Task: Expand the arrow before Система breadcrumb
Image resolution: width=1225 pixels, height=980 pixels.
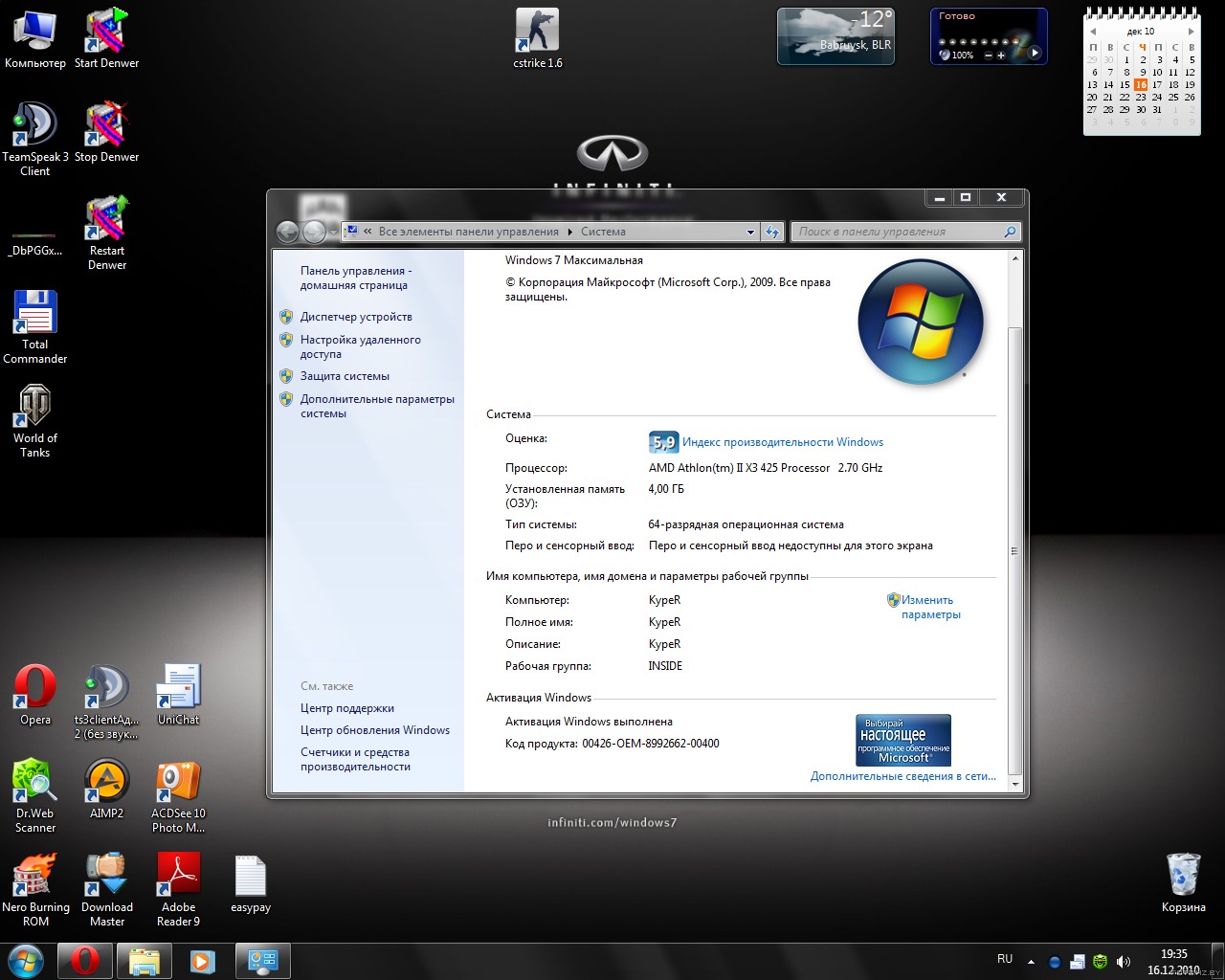Action: click(570, 232)
